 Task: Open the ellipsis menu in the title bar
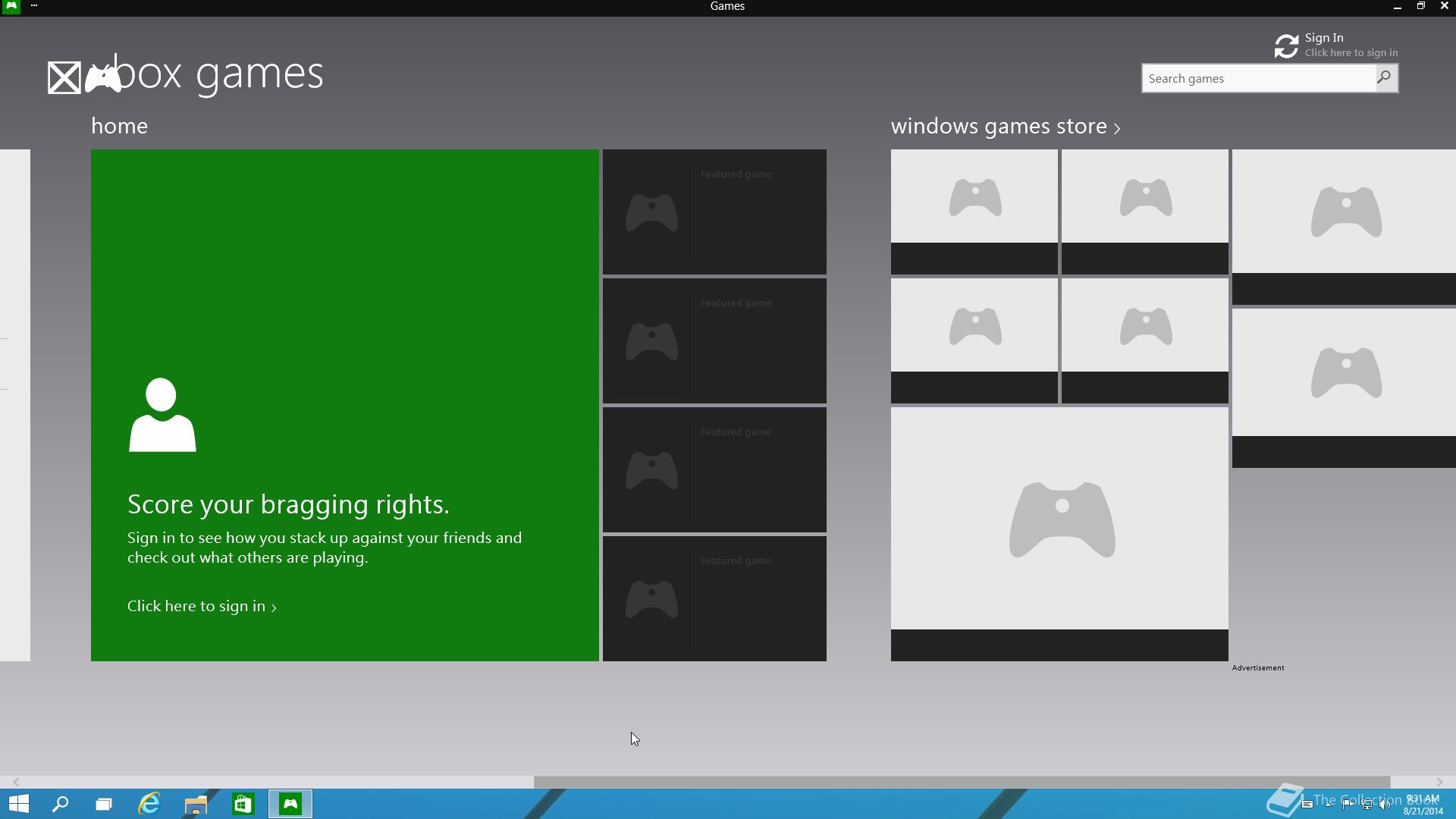[x=34, y=6]
